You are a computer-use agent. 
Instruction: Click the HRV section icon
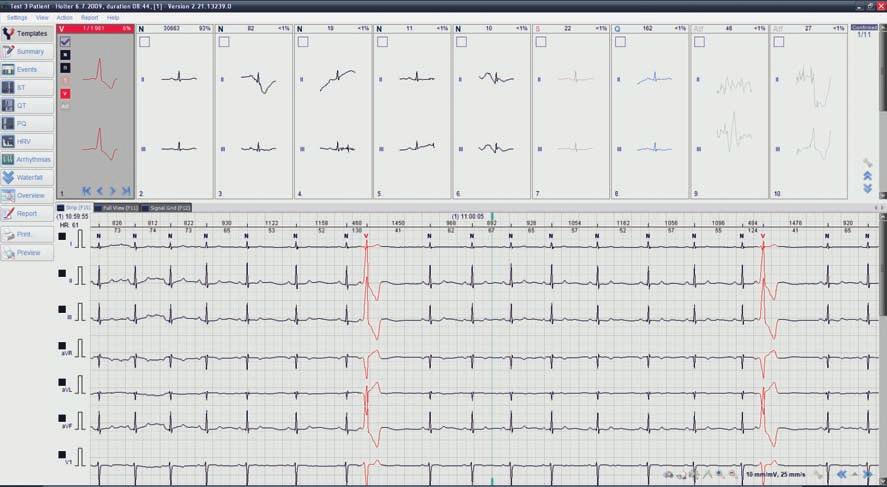(8, 141)
